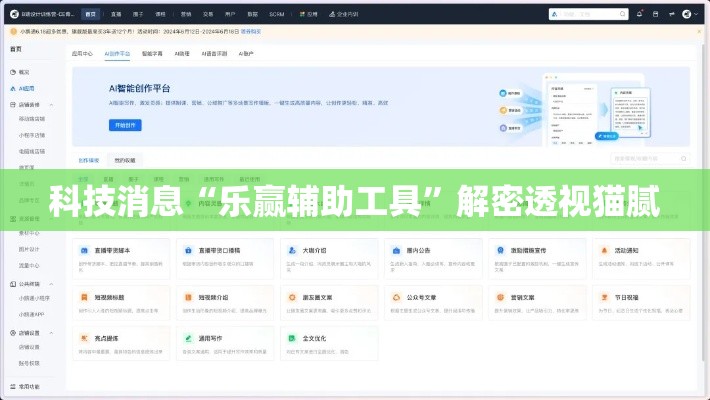The height and width of the screenshot is (400, 710).
Task: Select the 朋友圈文案 card icon
Action: pyautogui.click(x=292, y=297)
